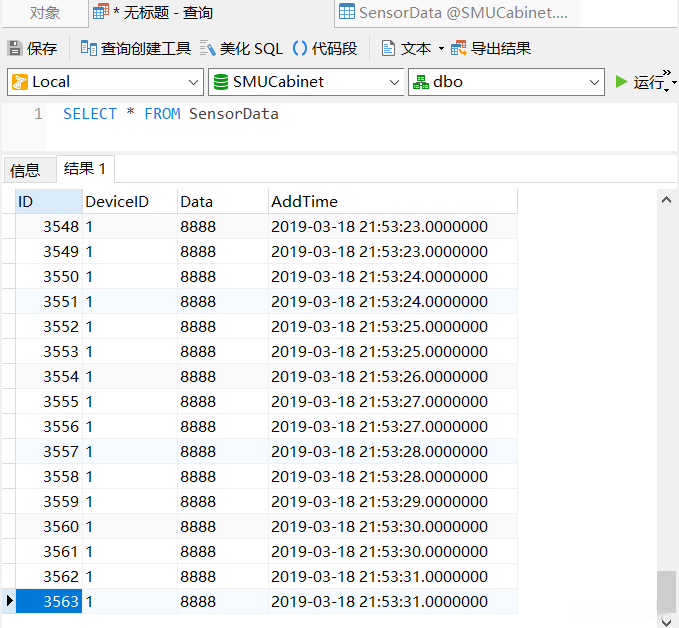679x628 pixels.
Task: Click the Data cell 8888 in row 3555
Action: [223, 401]
